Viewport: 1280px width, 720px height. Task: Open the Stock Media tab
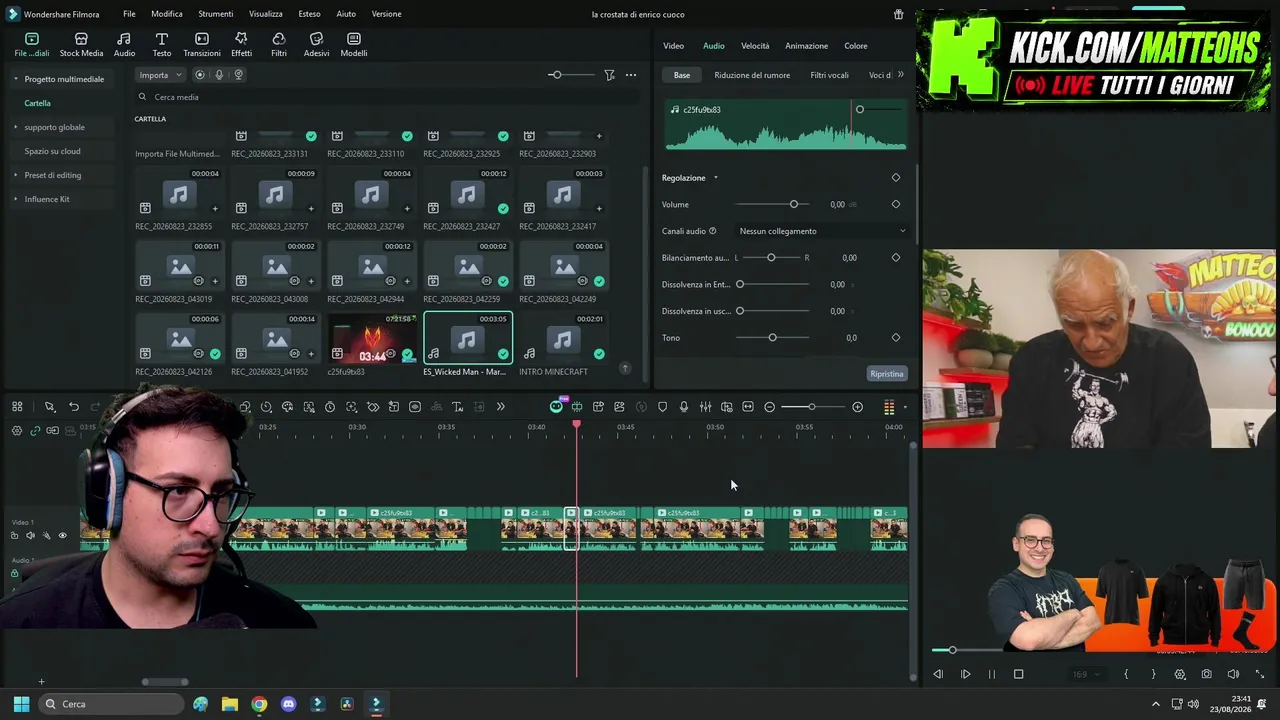[x=81, y=45]
